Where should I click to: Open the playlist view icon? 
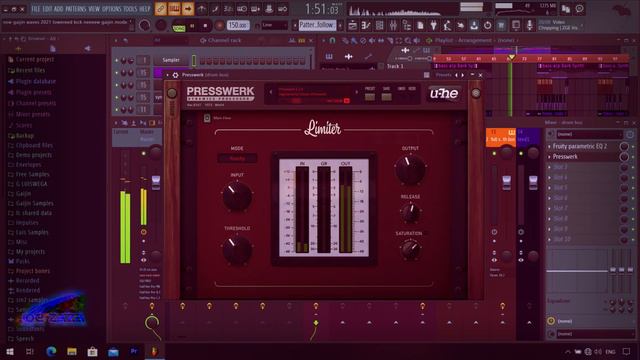click(x=353, y=26)
